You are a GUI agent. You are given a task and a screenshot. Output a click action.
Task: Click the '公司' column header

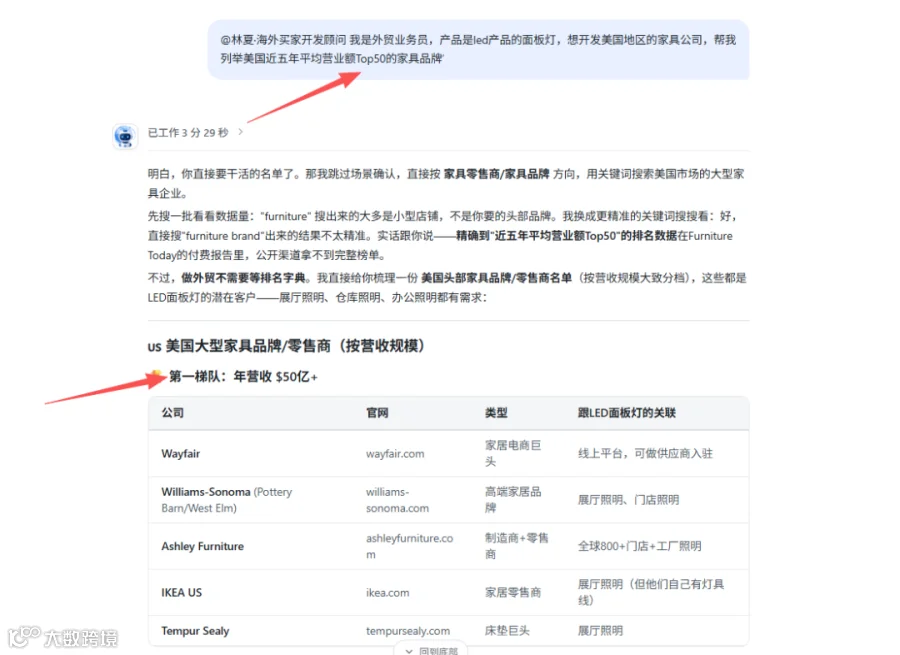click(x=172, y=413)
